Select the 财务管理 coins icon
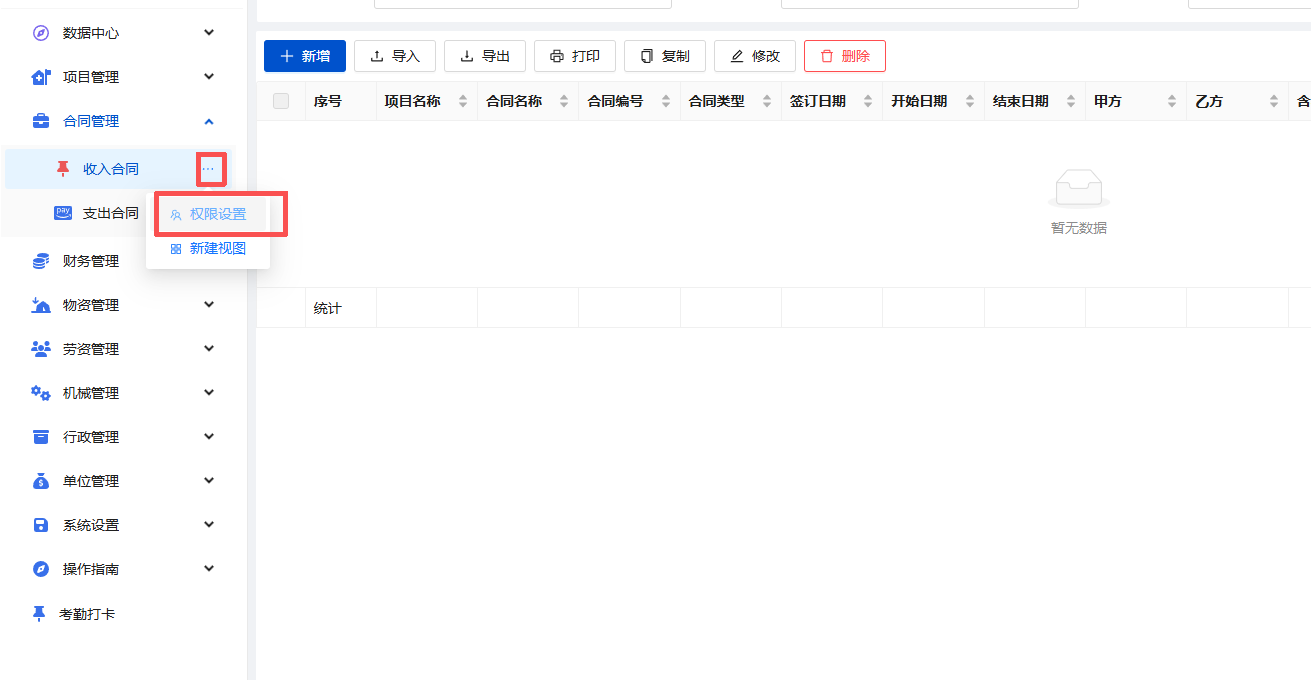The image size is (1311, 680). [x=39, y=260]
